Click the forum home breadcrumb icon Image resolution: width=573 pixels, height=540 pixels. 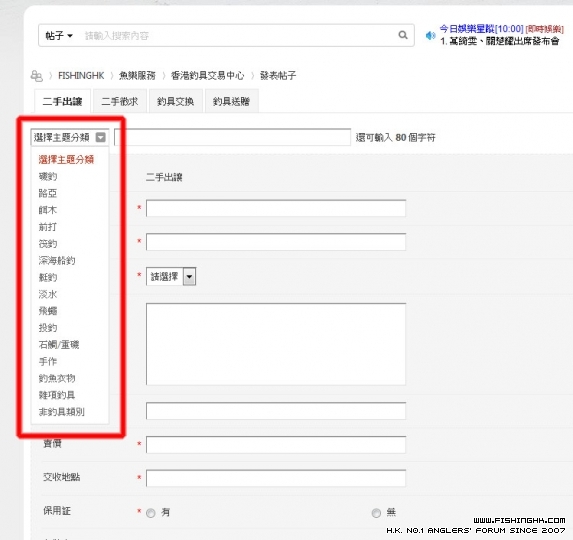pyautogui.click(x=37, y=76)
